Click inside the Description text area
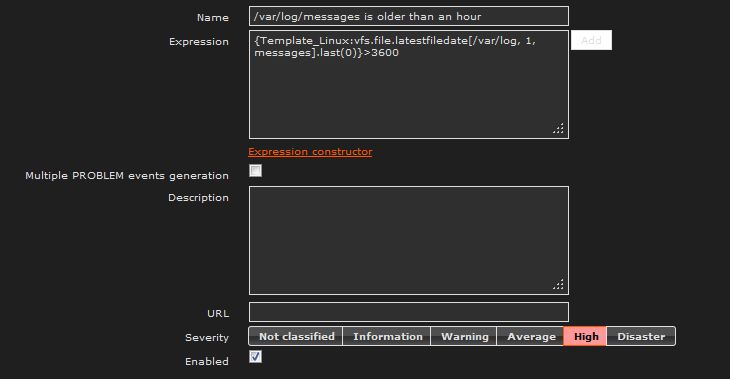 pos(409,241)
